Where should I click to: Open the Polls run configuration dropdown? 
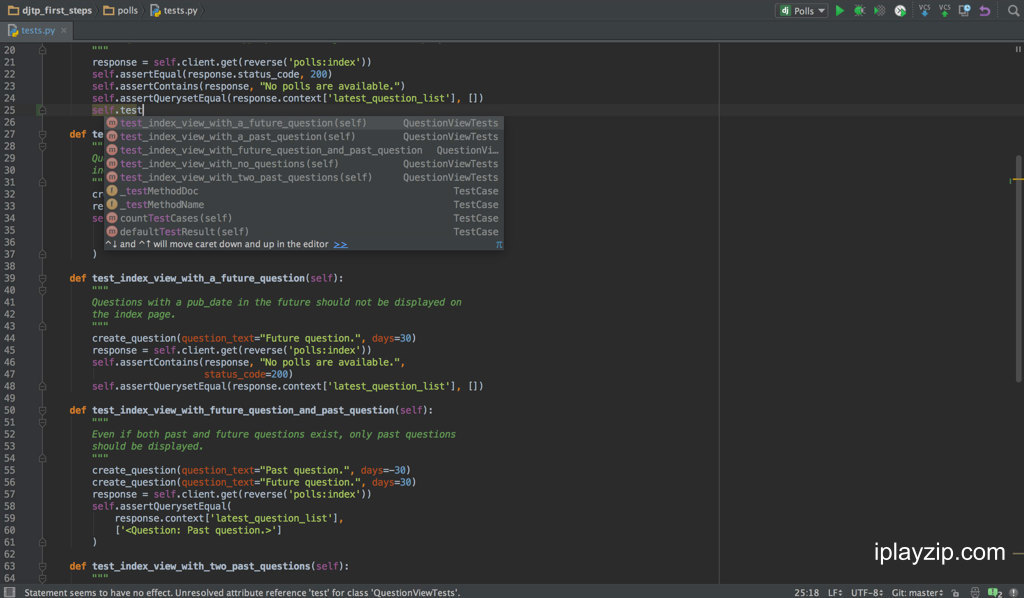pyautogui.click(x=802, y=10)
